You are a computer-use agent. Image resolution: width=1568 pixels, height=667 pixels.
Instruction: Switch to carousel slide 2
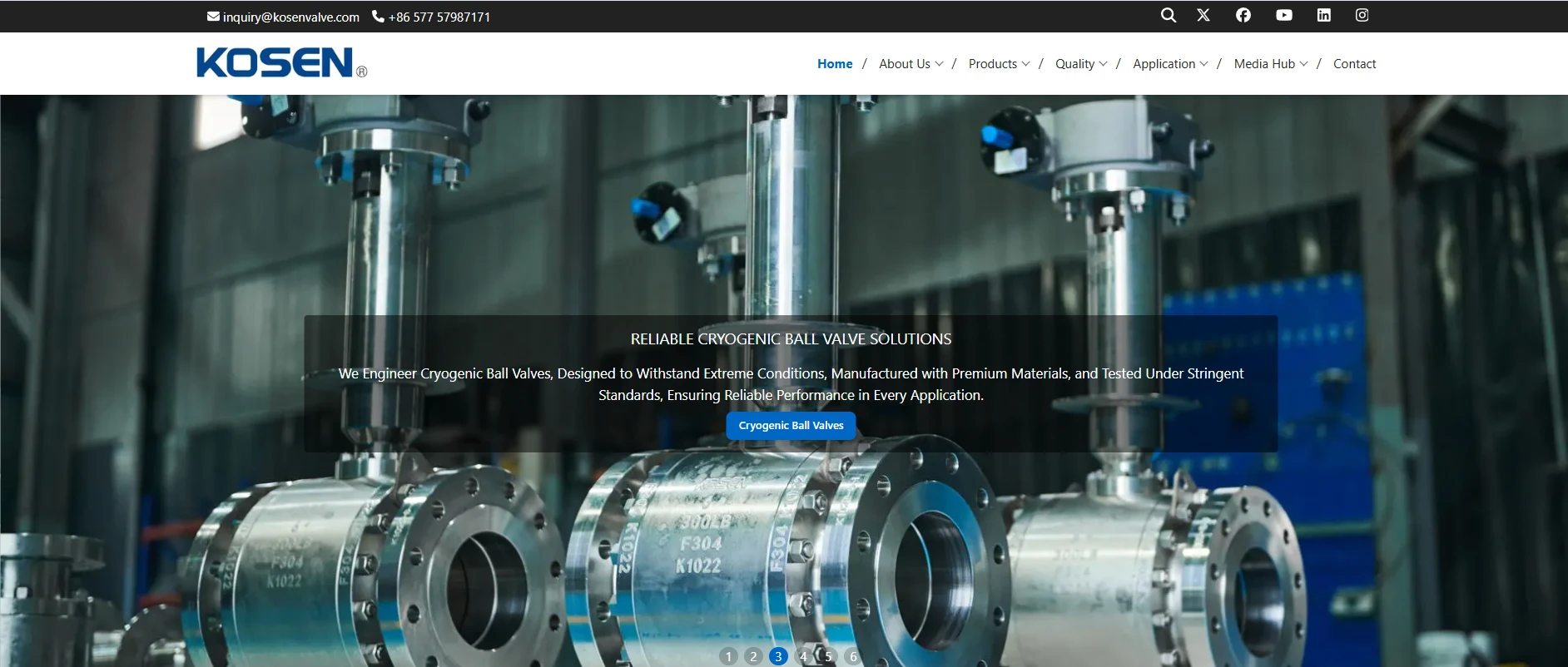coord(753,656)
